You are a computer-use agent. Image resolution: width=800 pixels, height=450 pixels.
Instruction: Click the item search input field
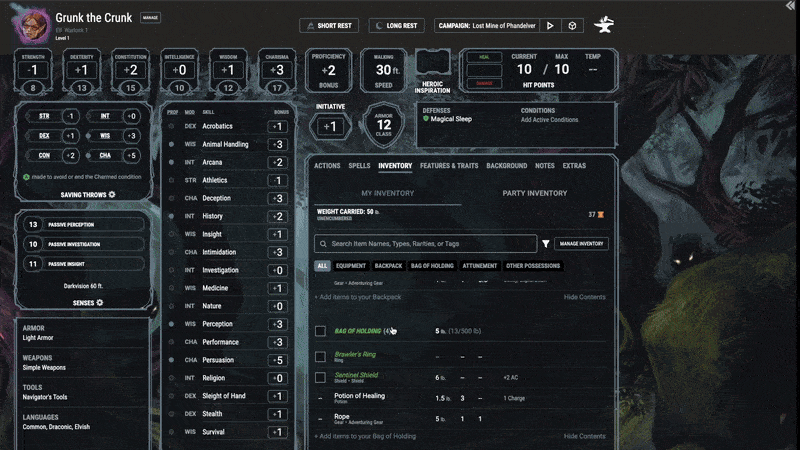(x=425, y=243)
